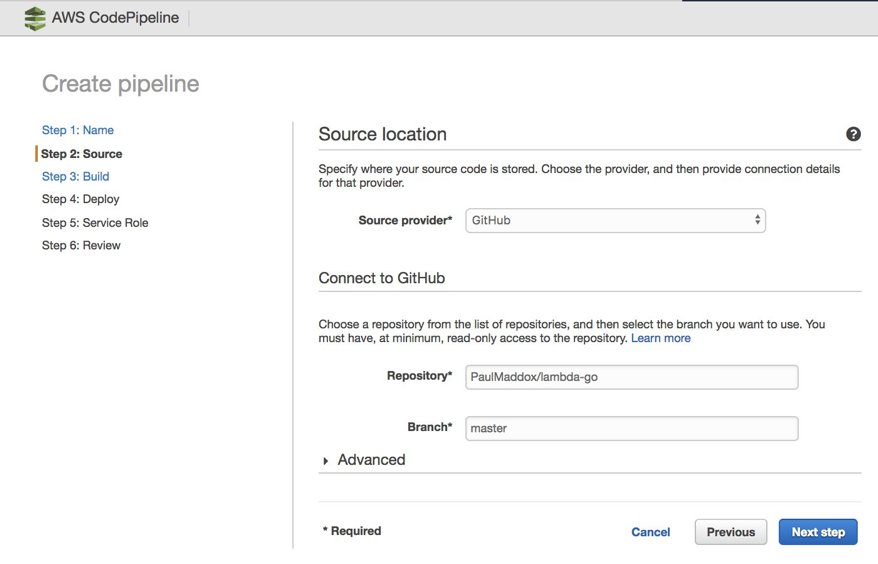This screenshot has height=564, width=878.
Task: Open the help question mark icon
Action: click(853, 134)
